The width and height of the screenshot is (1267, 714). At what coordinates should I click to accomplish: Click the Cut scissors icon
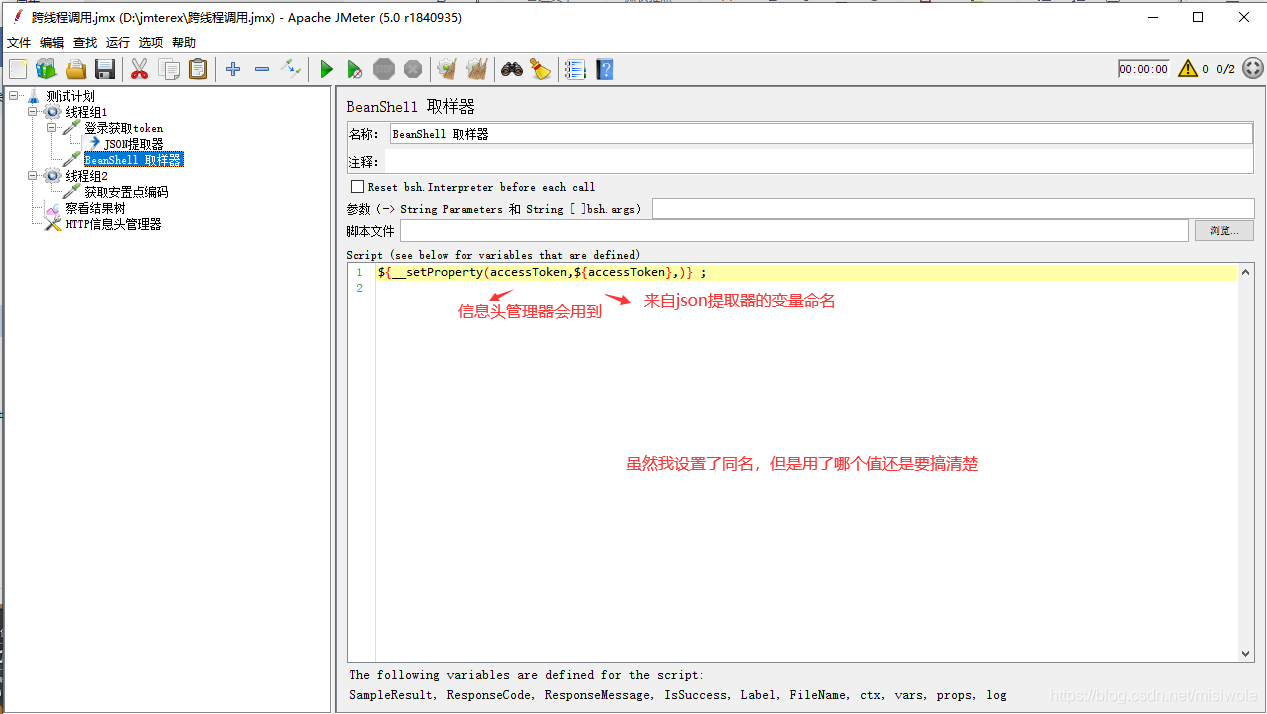140,69
